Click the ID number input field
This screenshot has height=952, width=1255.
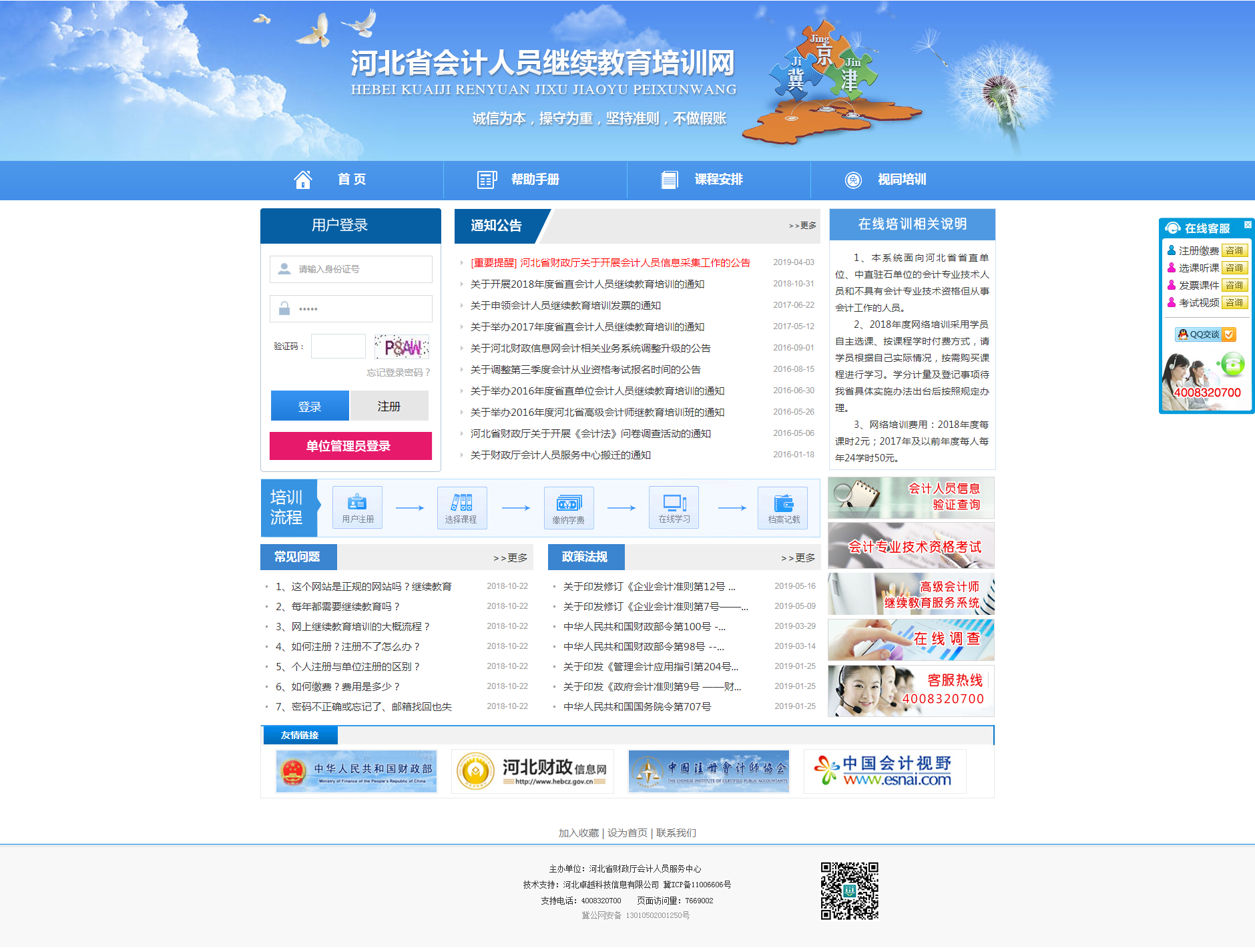point(360,269)
